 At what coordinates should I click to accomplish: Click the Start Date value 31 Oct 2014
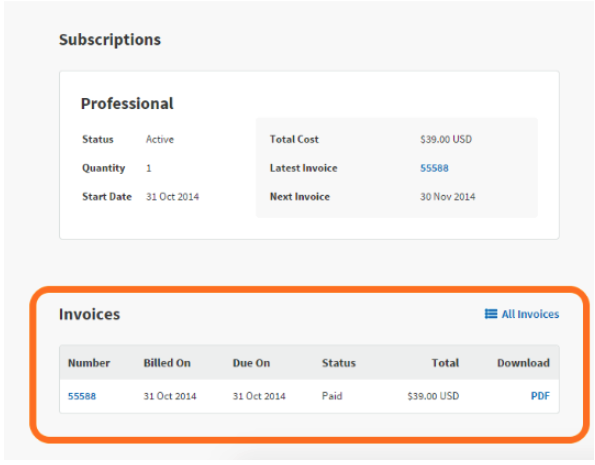tap(172, 197)
